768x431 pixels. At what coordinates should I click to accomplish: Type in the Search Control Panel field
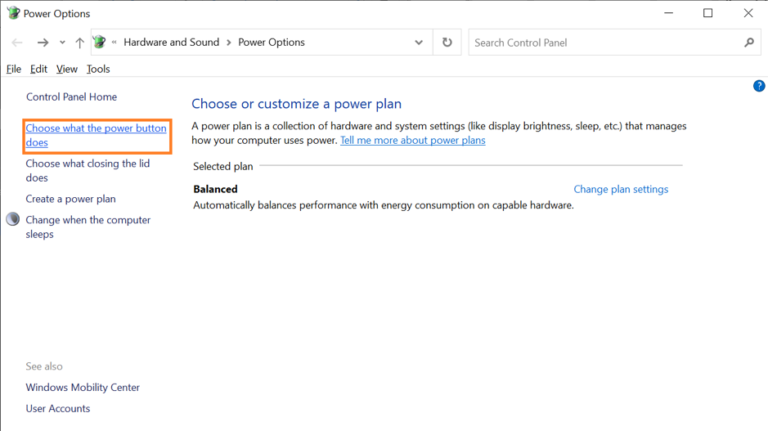(x=600, y=43)
